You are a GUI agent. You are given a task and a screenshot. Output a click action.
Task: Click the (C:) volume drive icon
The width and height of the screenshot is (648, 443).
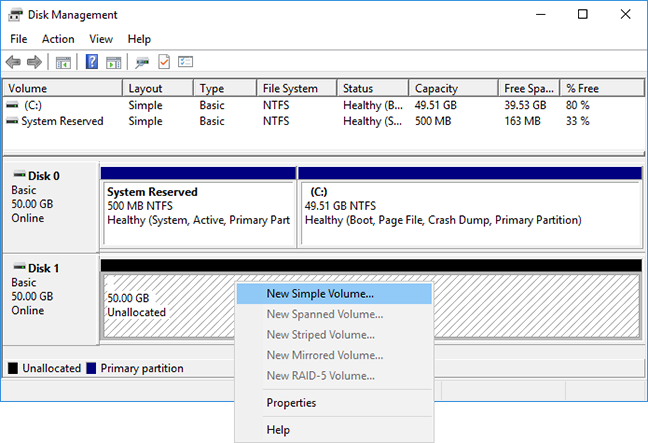point(12,105)
